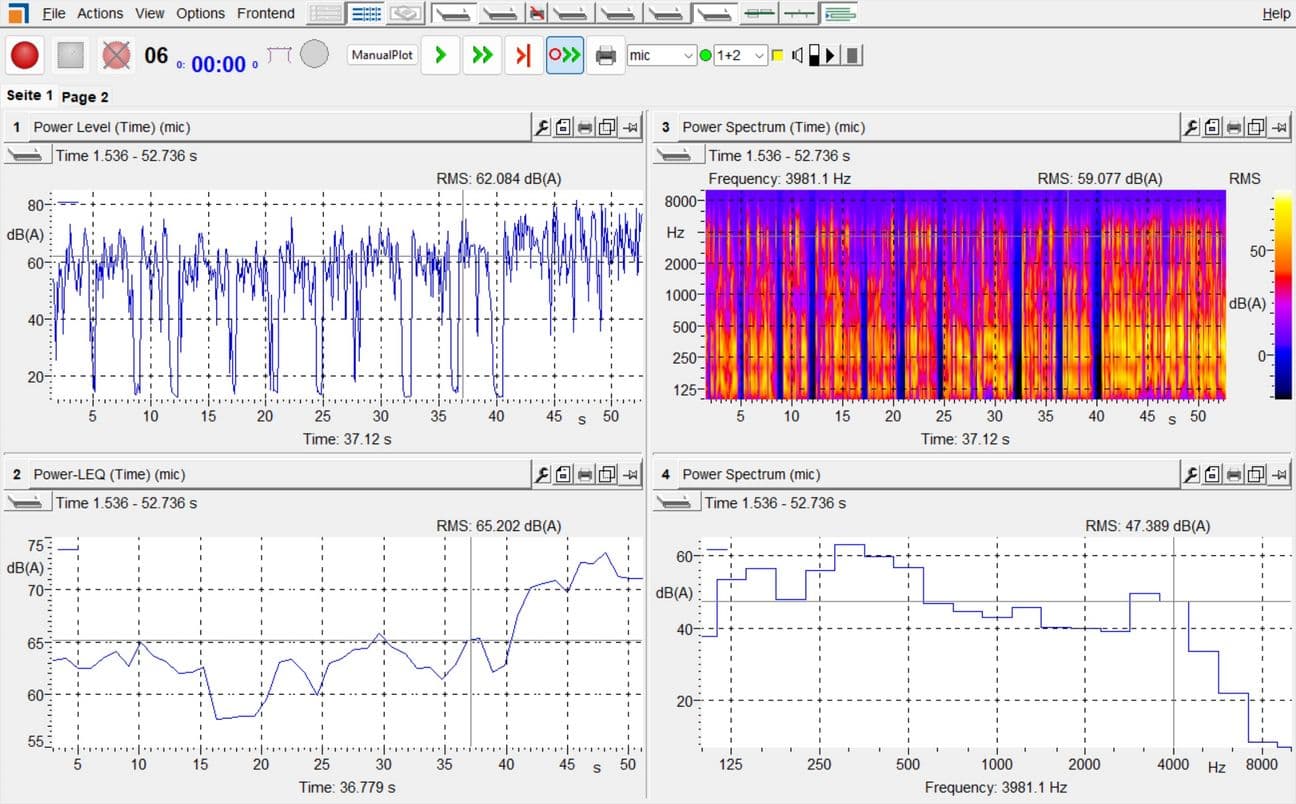Screen dimensions: 1296x804
Task: Click the copy page icon of panel 4 Power Spectrum
Action: pyautogui.click(x=1212, y=474)
